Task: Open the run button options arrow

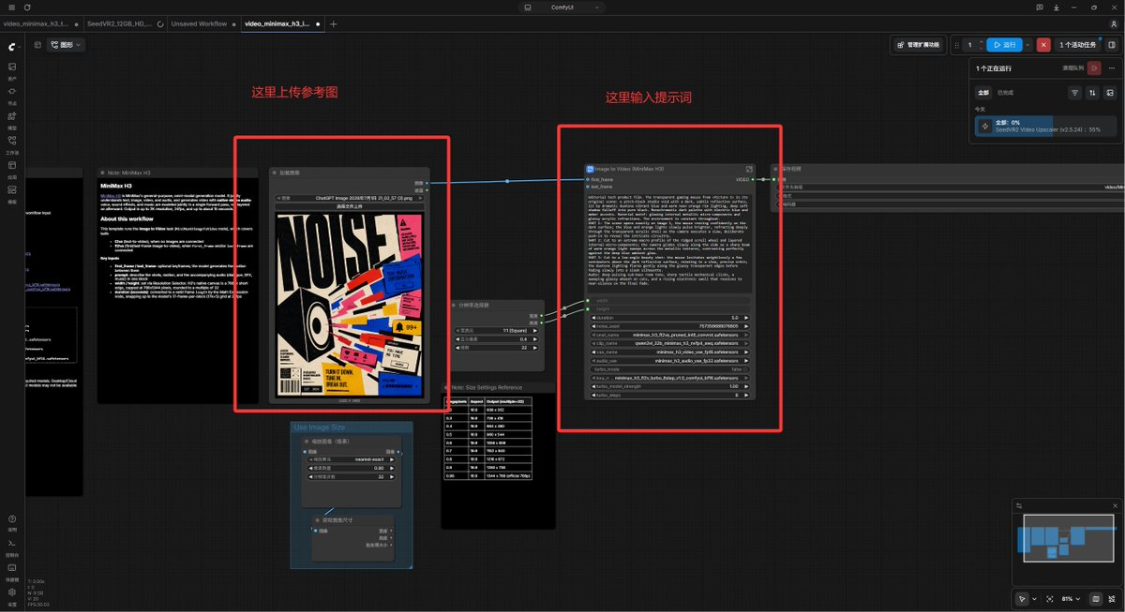Action: coord(1027,44)
